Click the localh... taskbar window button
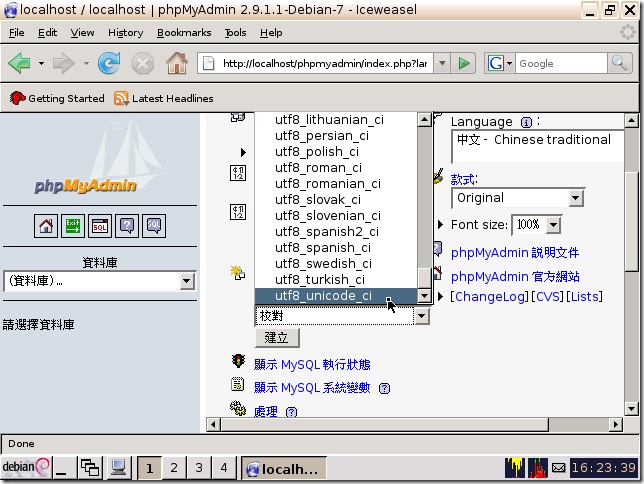The image size is (644, 484). click(x=283, y=468)
